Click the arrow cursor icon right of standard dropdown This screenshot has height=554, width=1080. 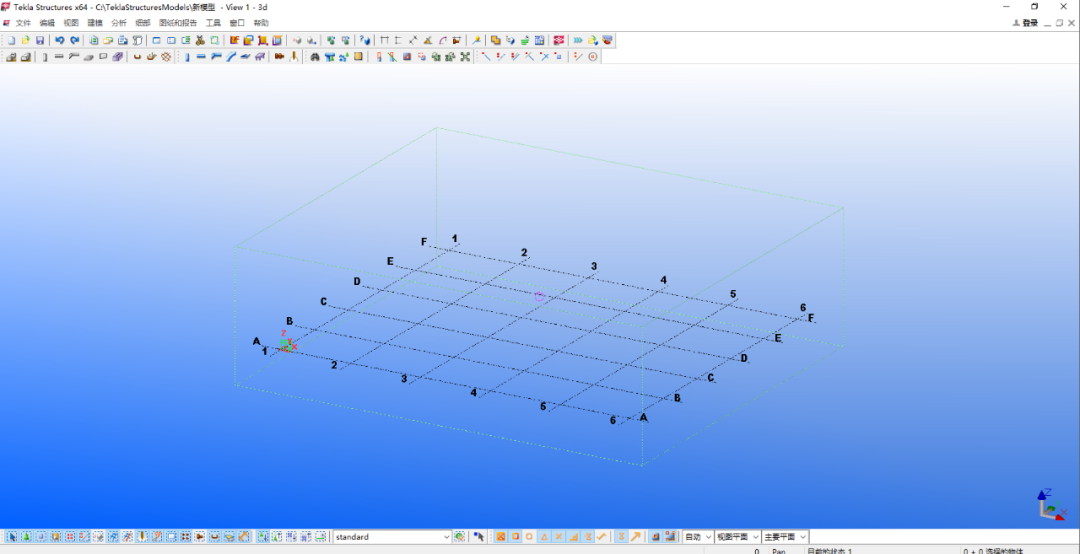pyautogui.click(x=479, y=537)
